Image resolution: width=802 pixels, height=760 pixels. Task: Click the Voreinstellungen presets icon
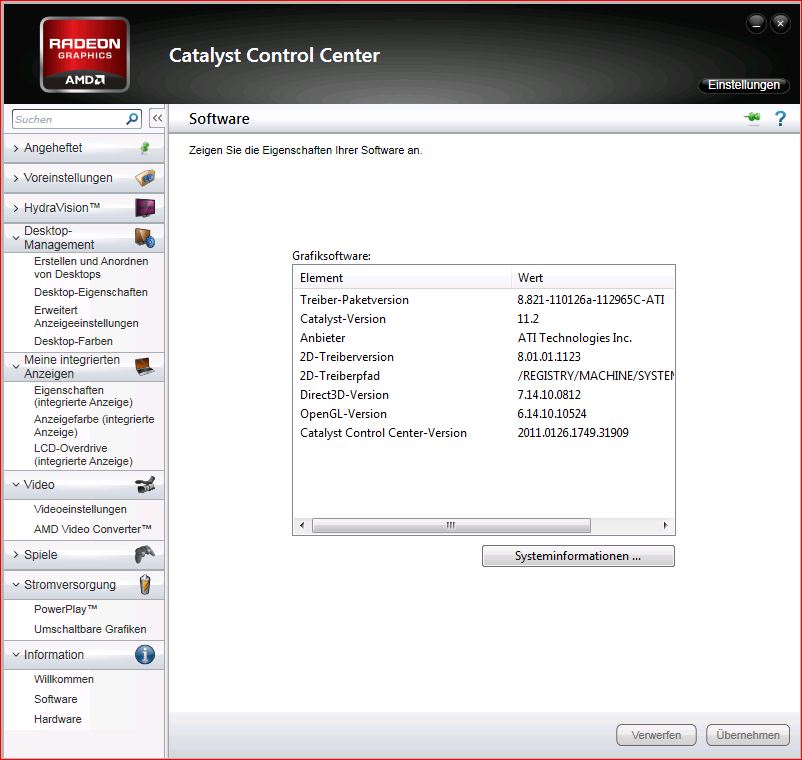[145, 177]
